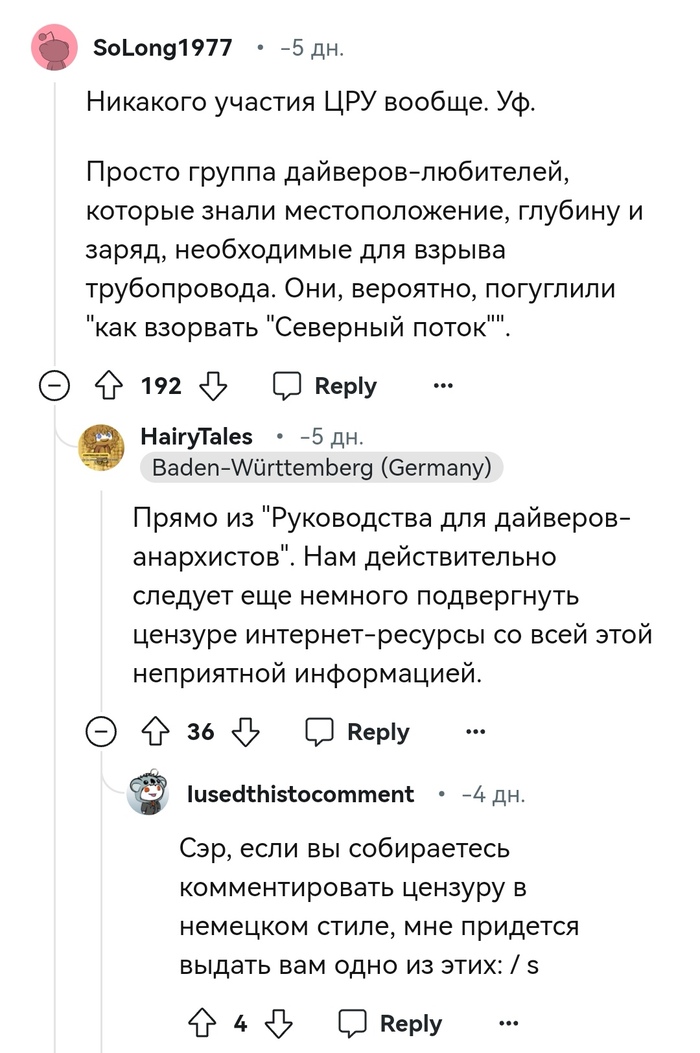Downvote Iusedthistocomment's comment
The width and height of the screenshot is (700, 1053).
click(279, 1023)
